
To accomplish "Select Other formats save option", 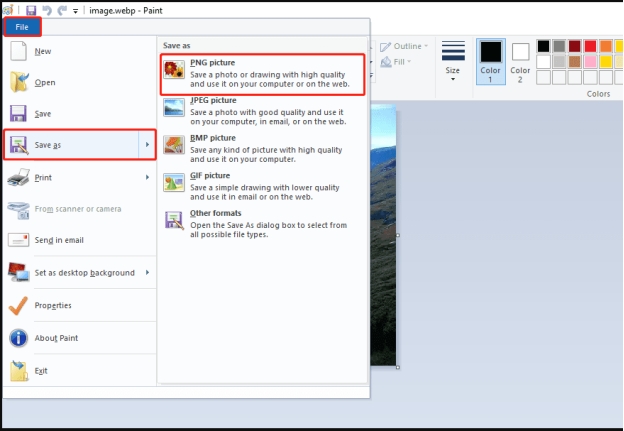I will (x=262, y=224).
